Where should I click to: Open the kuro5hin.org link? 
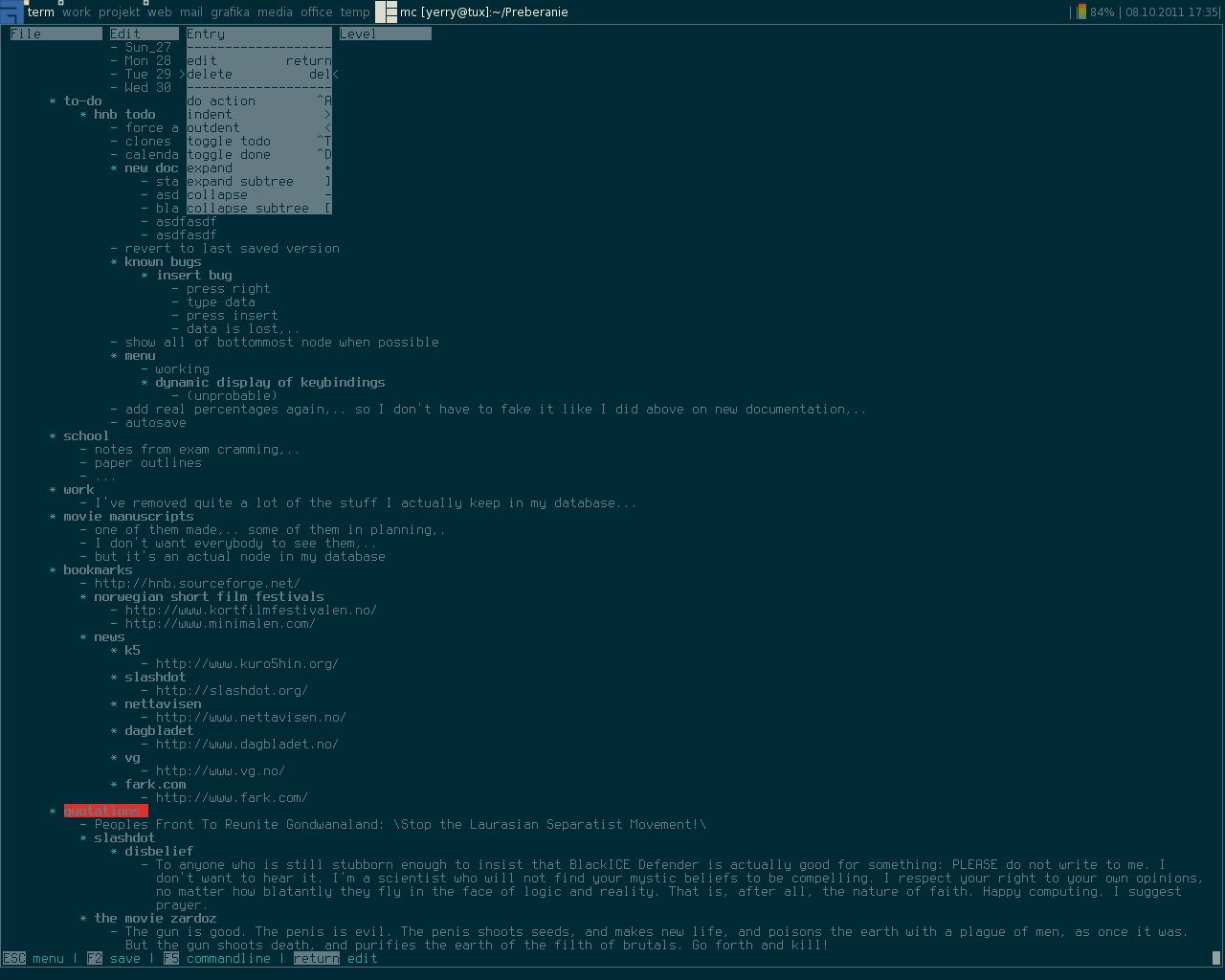[247, 663]
